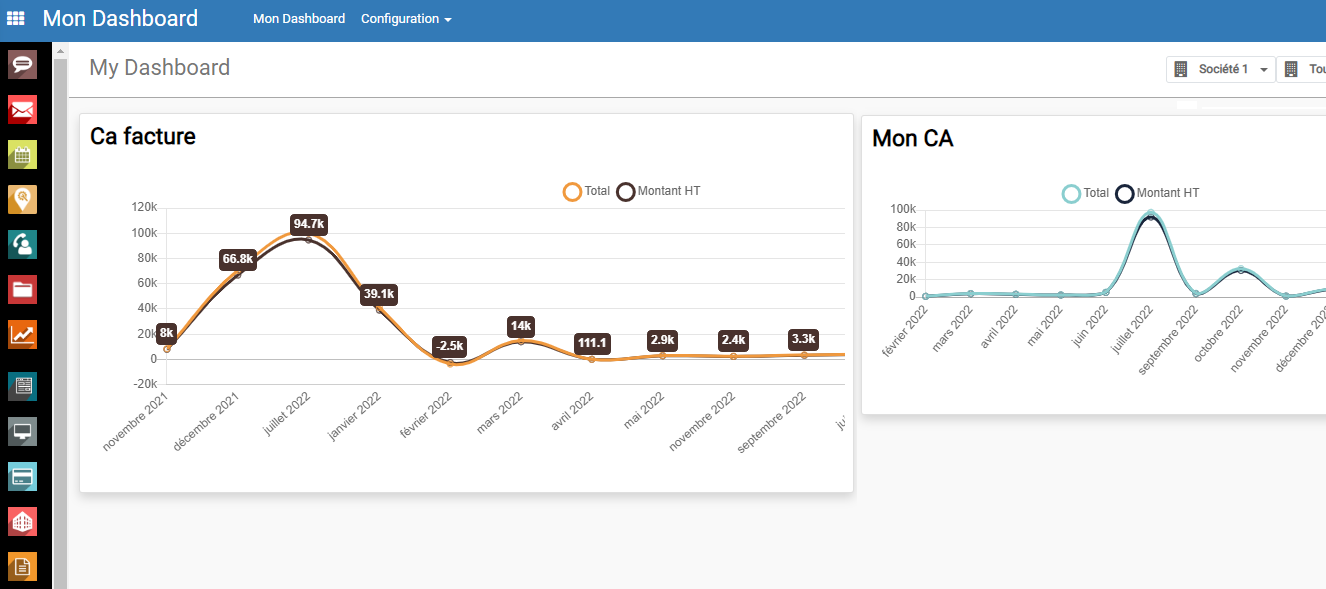Toggle Total series in Ca facture chart

click(x=587, y=192)
